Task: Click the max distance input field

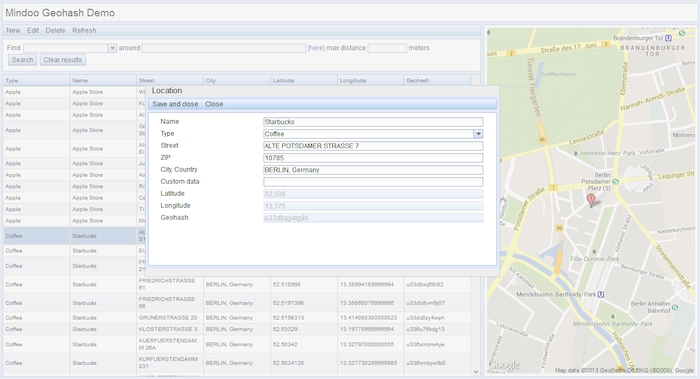Action: (387, 48)
